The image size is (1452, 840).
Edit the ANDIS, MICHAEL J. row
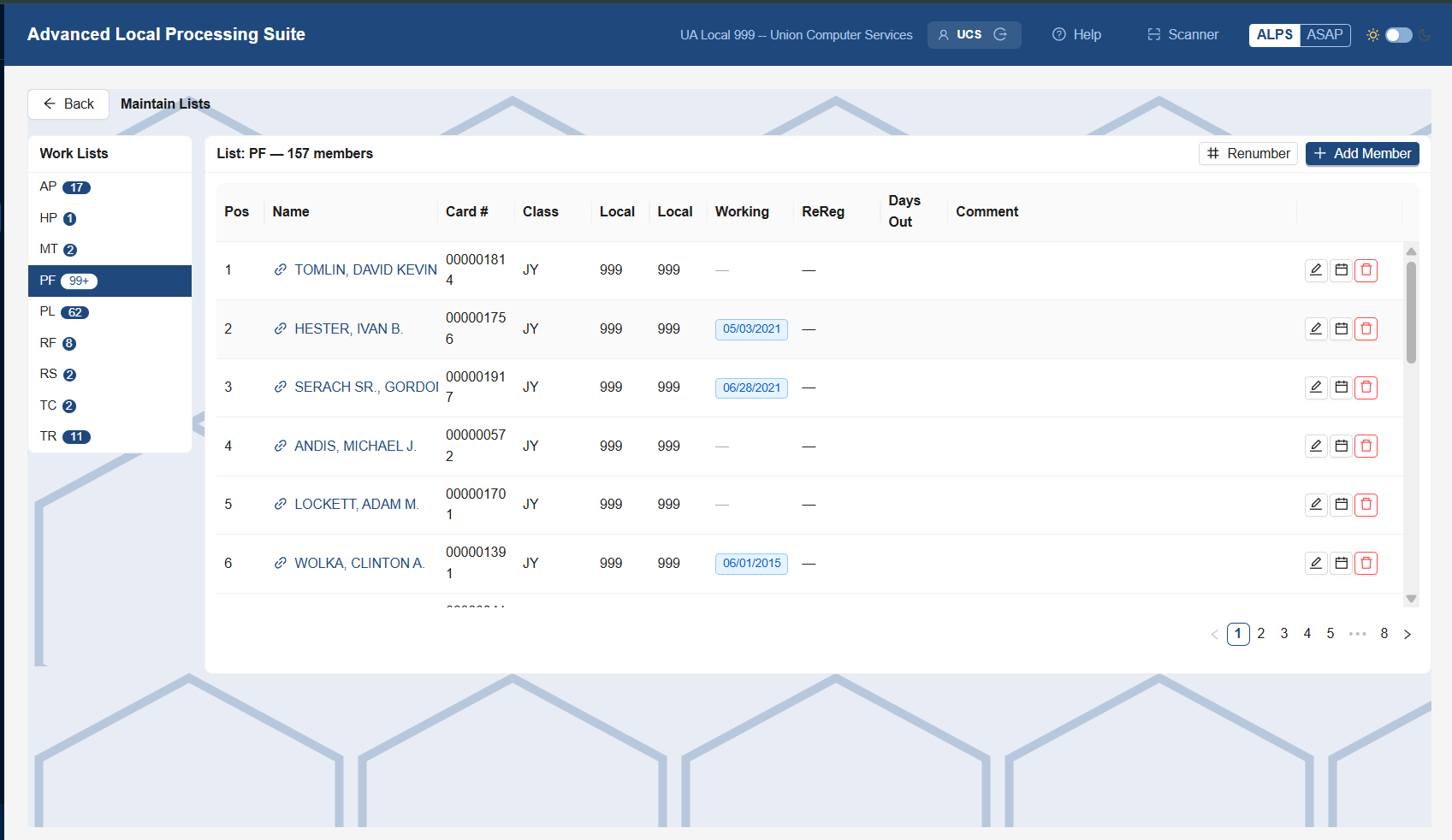pyautogui.click(x=1316, y=447)
